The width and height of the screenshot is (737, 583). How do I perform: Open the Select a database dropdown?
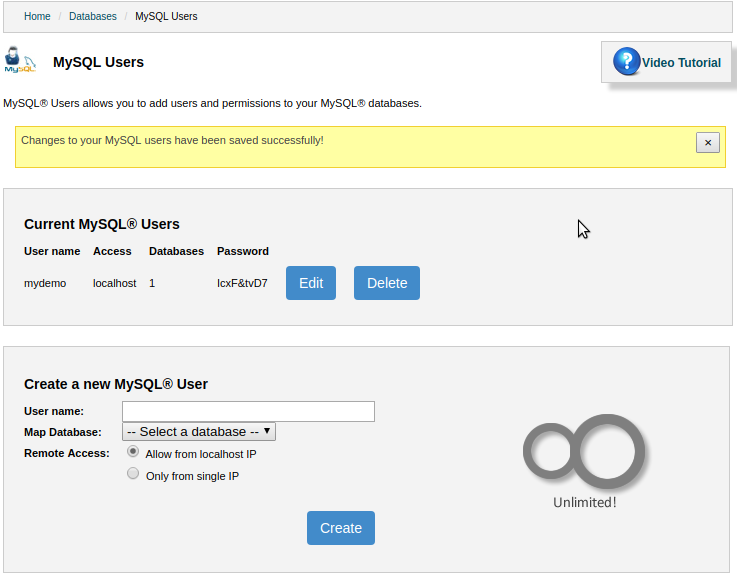tap(199, 432)
